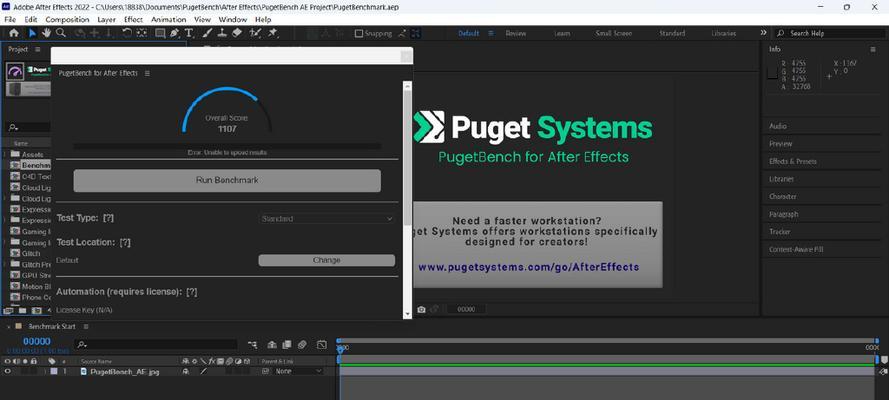Image resolution: width=889 pixels, height=400 pixels.
Task: Select the Pen tool
Action: tap(175, 33)
